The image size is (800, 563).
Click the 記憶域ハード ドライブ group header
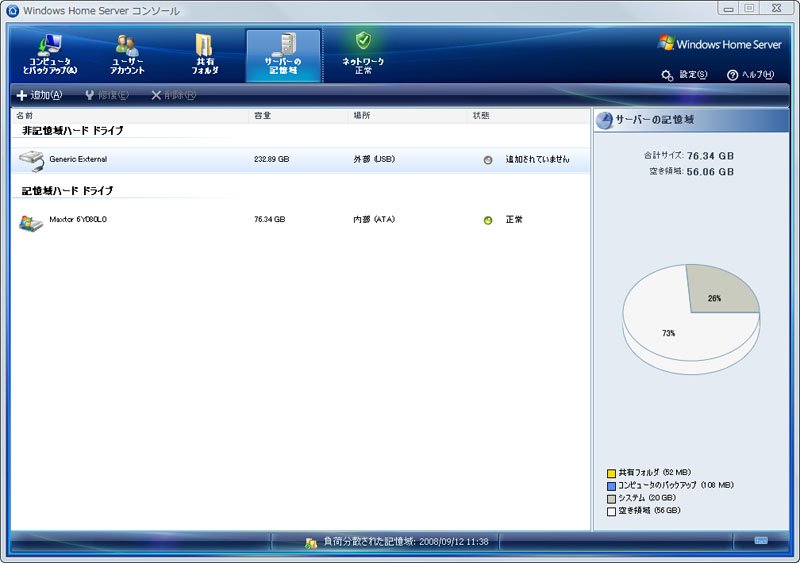point(67,191)
